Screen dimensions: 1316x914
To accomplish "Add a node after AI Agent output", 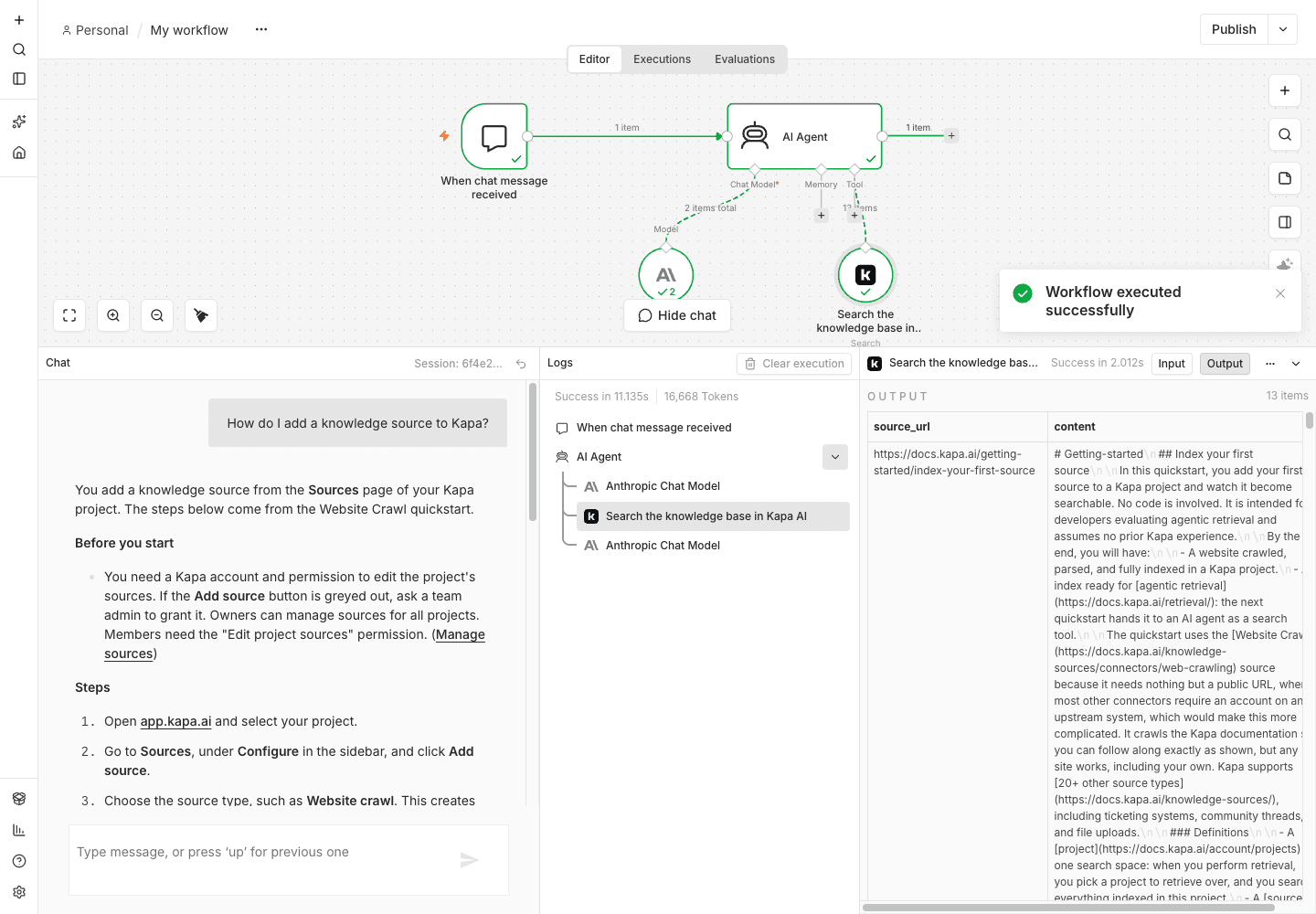I will point(951,136).
